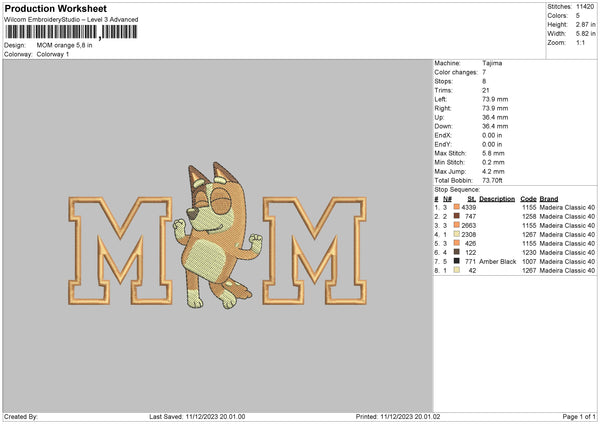Click the St. column header
600x424 pixels.
[471, 199]
